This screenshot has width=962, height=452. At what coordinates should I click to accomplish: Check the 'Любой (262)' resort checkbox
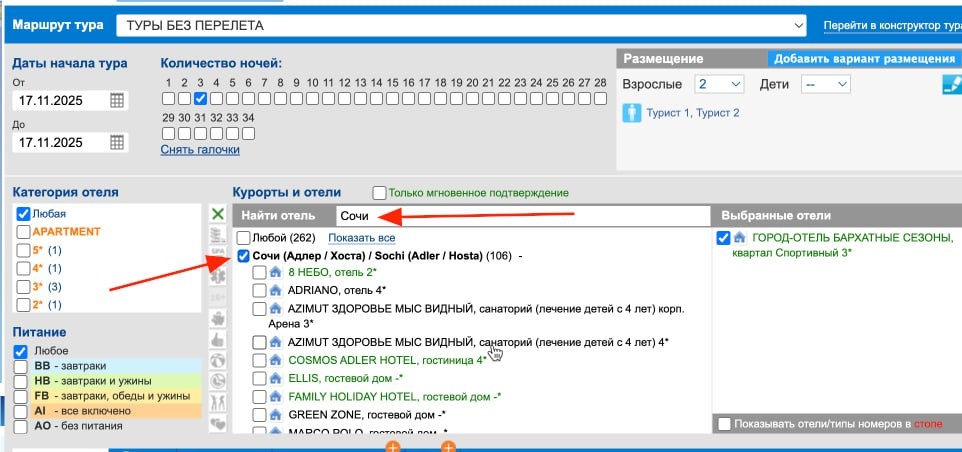pos(244,238)
